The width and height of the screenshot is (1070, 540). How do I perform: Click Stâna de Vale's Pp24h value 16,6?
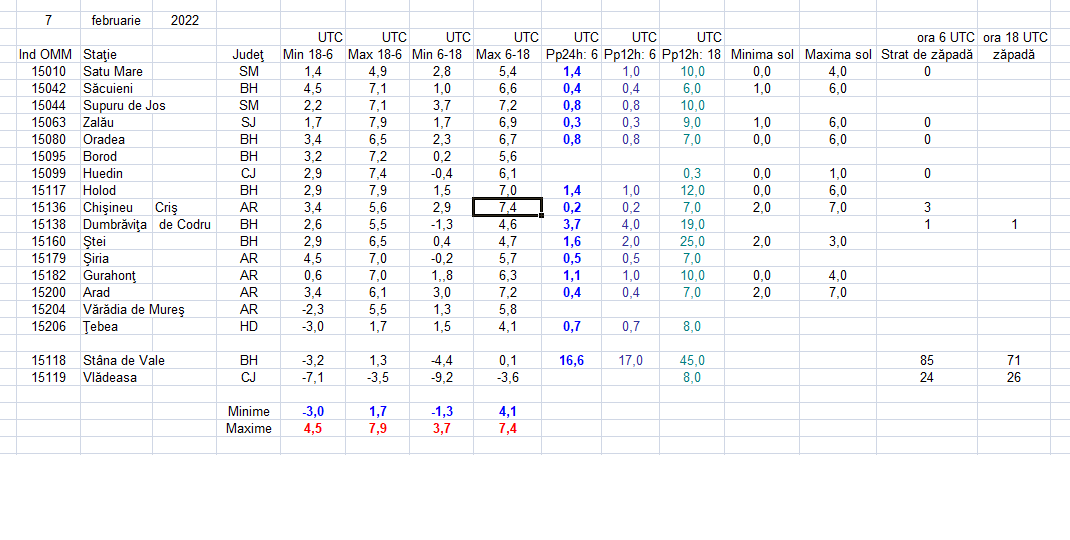pyautogui.click(x=572, y=360)
